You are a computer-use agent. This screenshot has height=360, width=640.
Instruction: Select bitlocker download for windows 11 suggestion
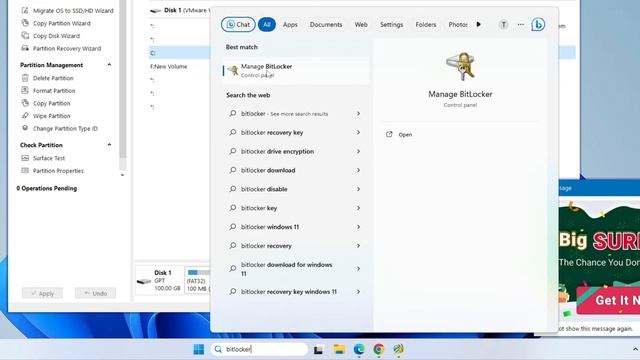click(296, 269)
